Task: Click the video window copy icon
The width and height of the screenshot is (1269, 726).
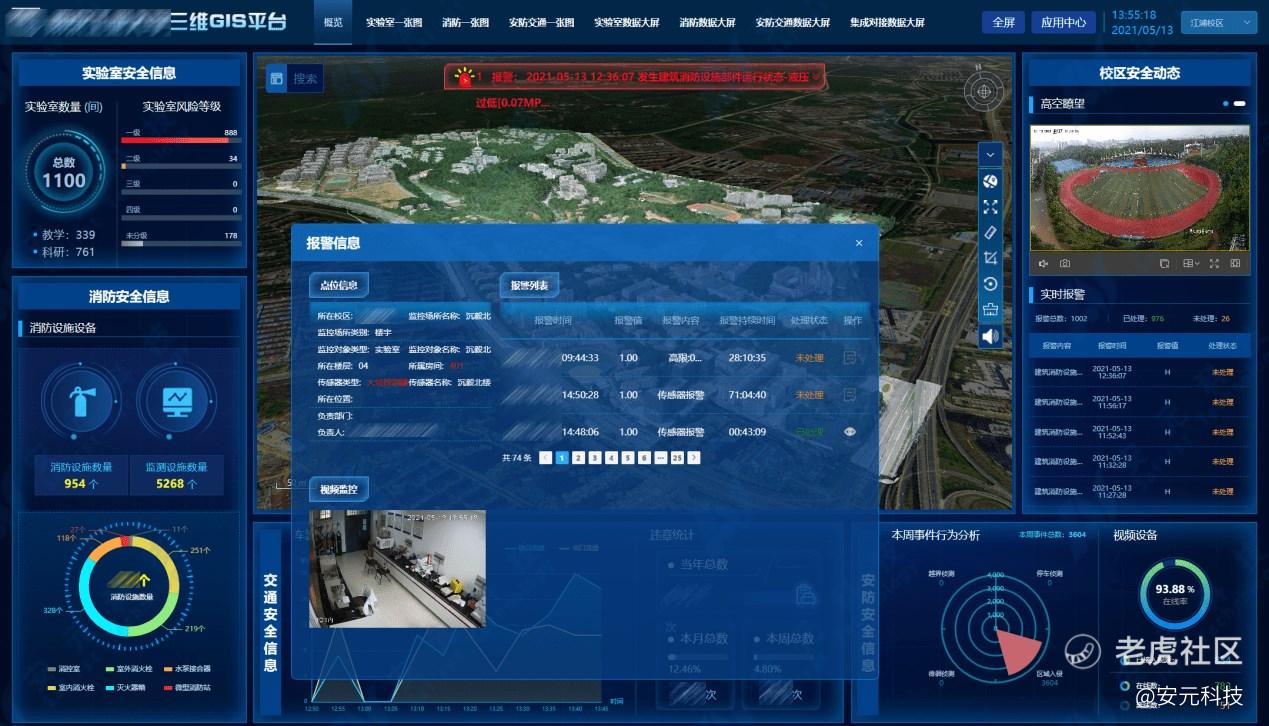Action: pyautogui.click(x=1164, y=263)
